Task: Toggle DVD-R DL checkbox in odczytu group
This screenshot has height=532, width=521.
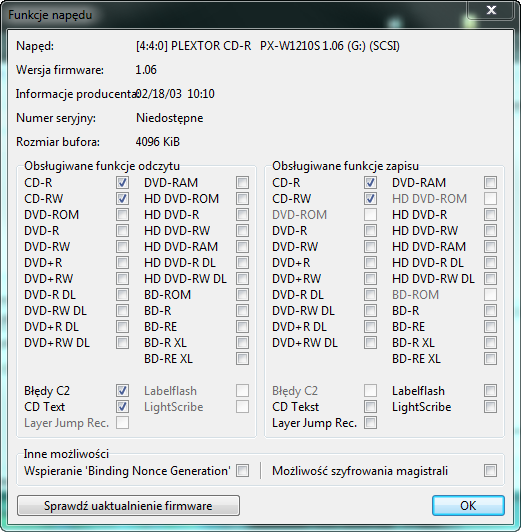Action: 122,294
